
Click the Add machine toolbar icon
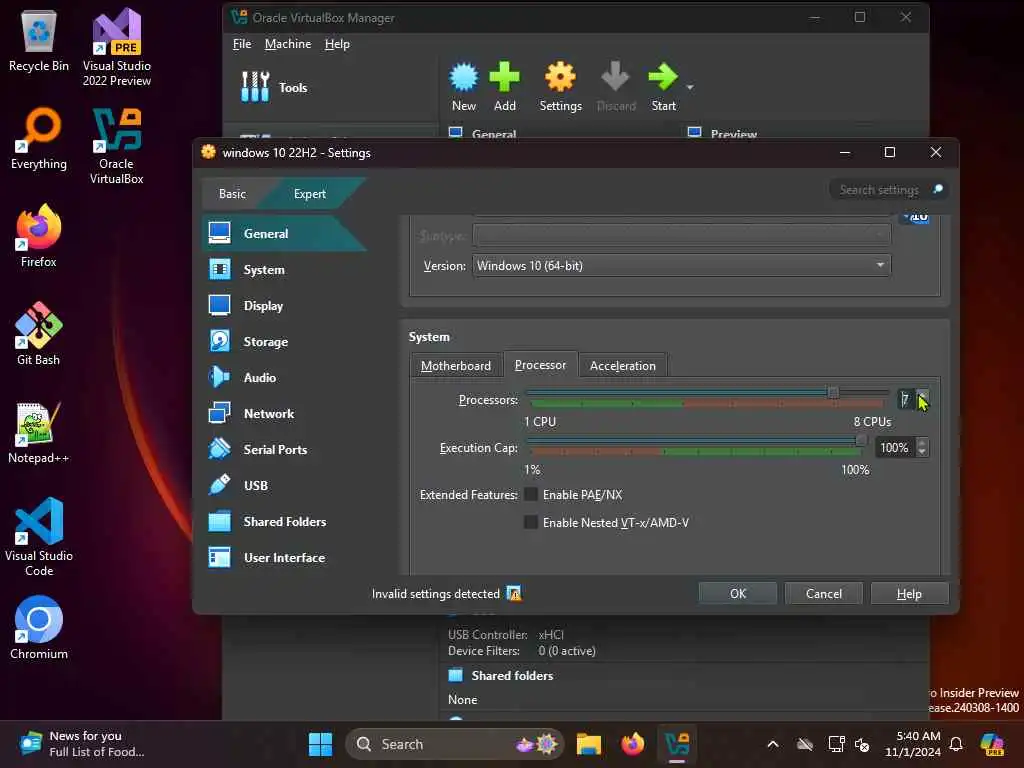pyautogui.click(x=504, y=86)
